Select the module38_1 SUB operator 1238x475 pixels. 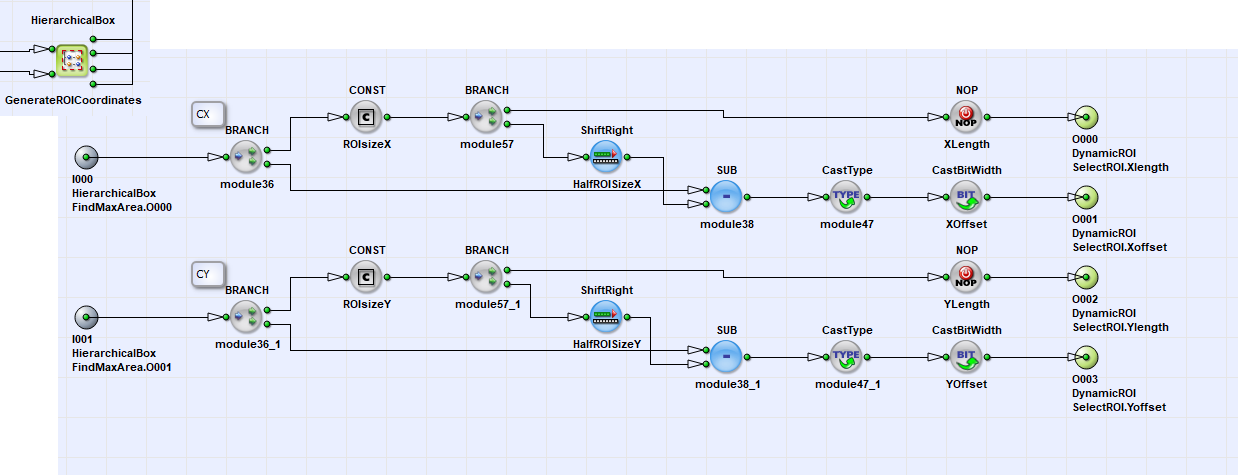pyautogui.click(x=727, y=357)
